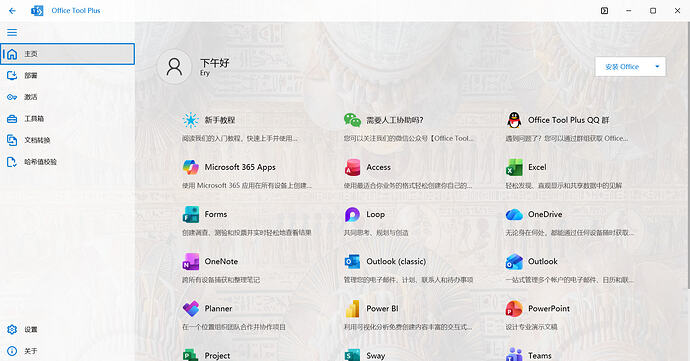Click the Sway app icon
The width and height of the screenshot is (690, 361).
click(352, 355)
